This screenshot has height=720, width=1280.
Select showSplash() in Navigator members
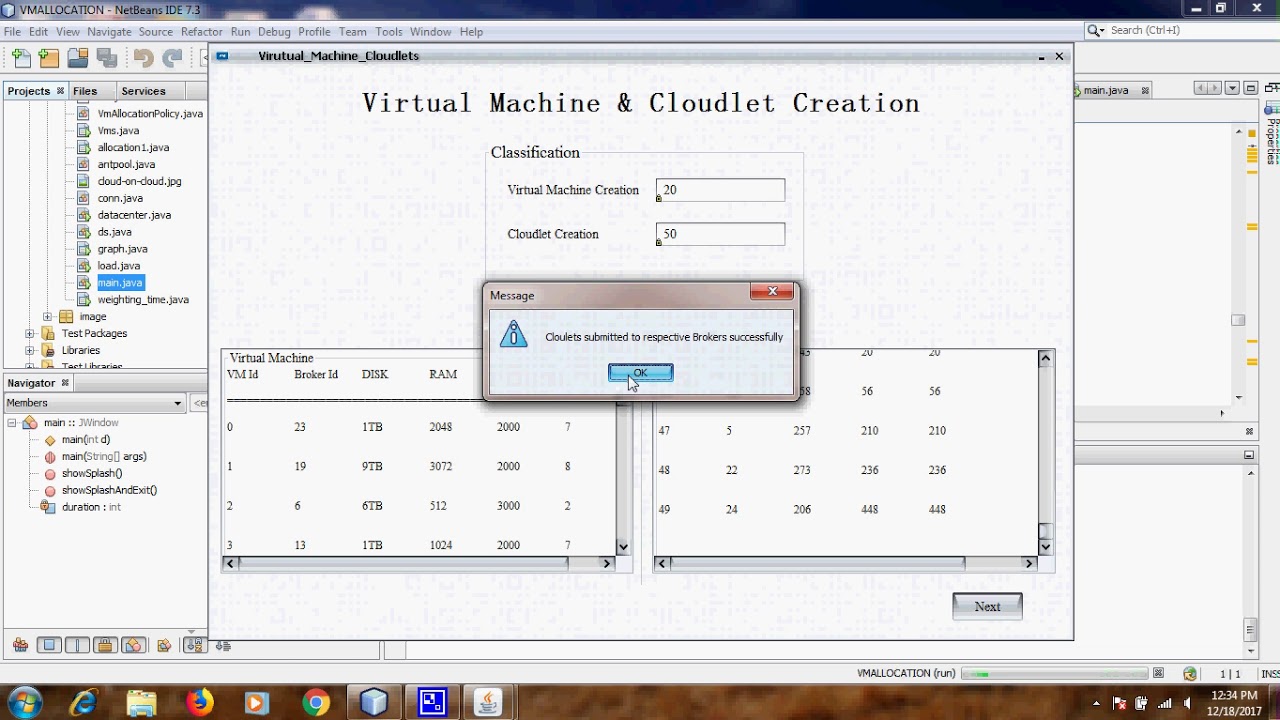92,474
